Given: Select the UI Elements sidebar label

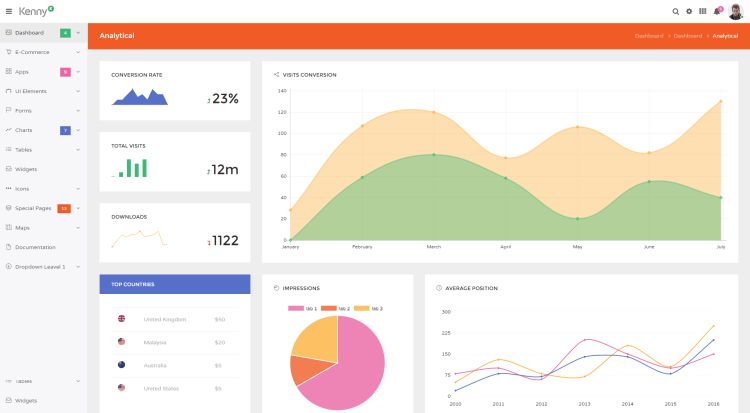Looking at the screenshot, I should point(31,91).
